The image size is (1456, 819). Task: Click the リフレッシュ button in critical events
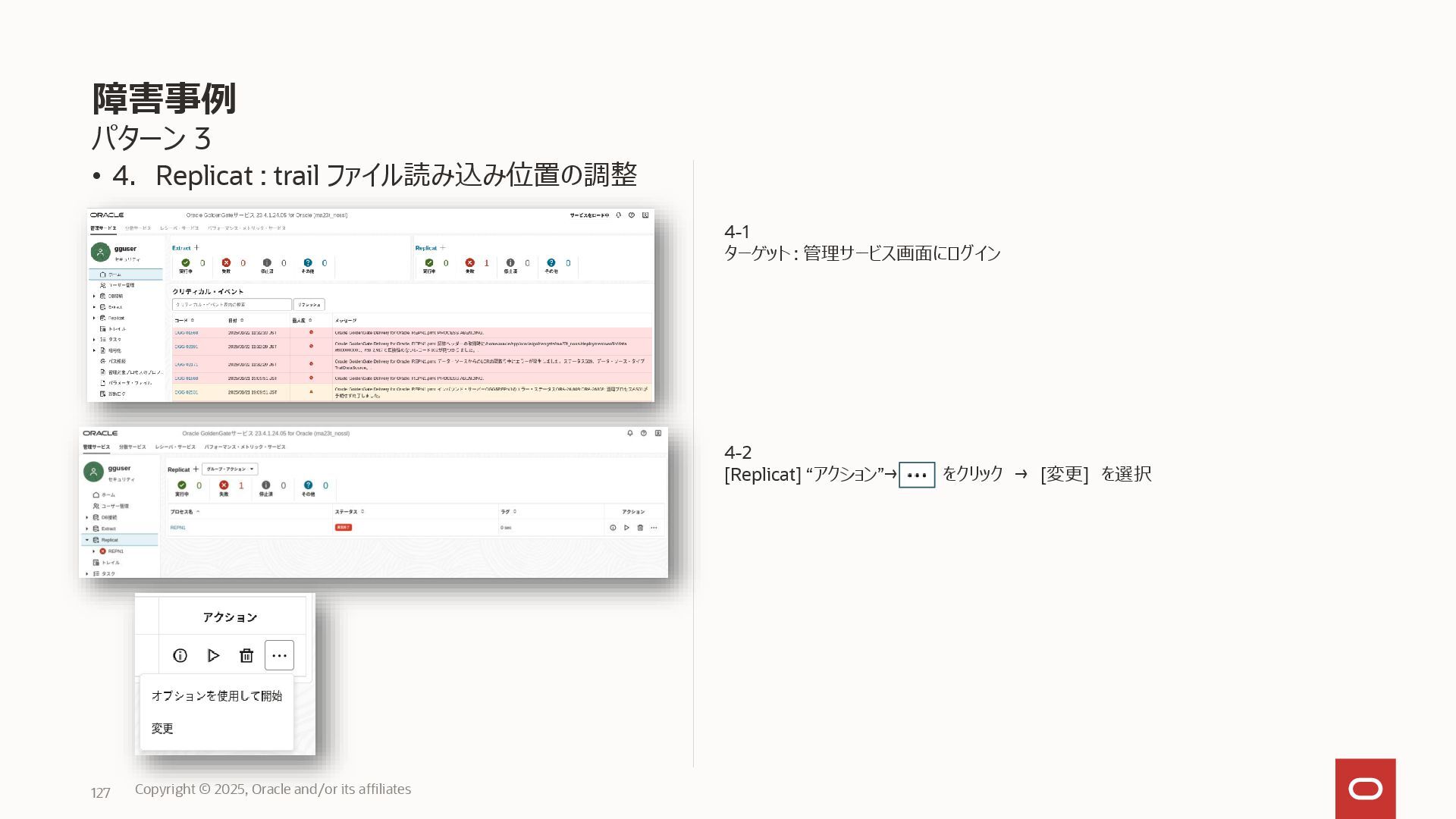(309, 305)
